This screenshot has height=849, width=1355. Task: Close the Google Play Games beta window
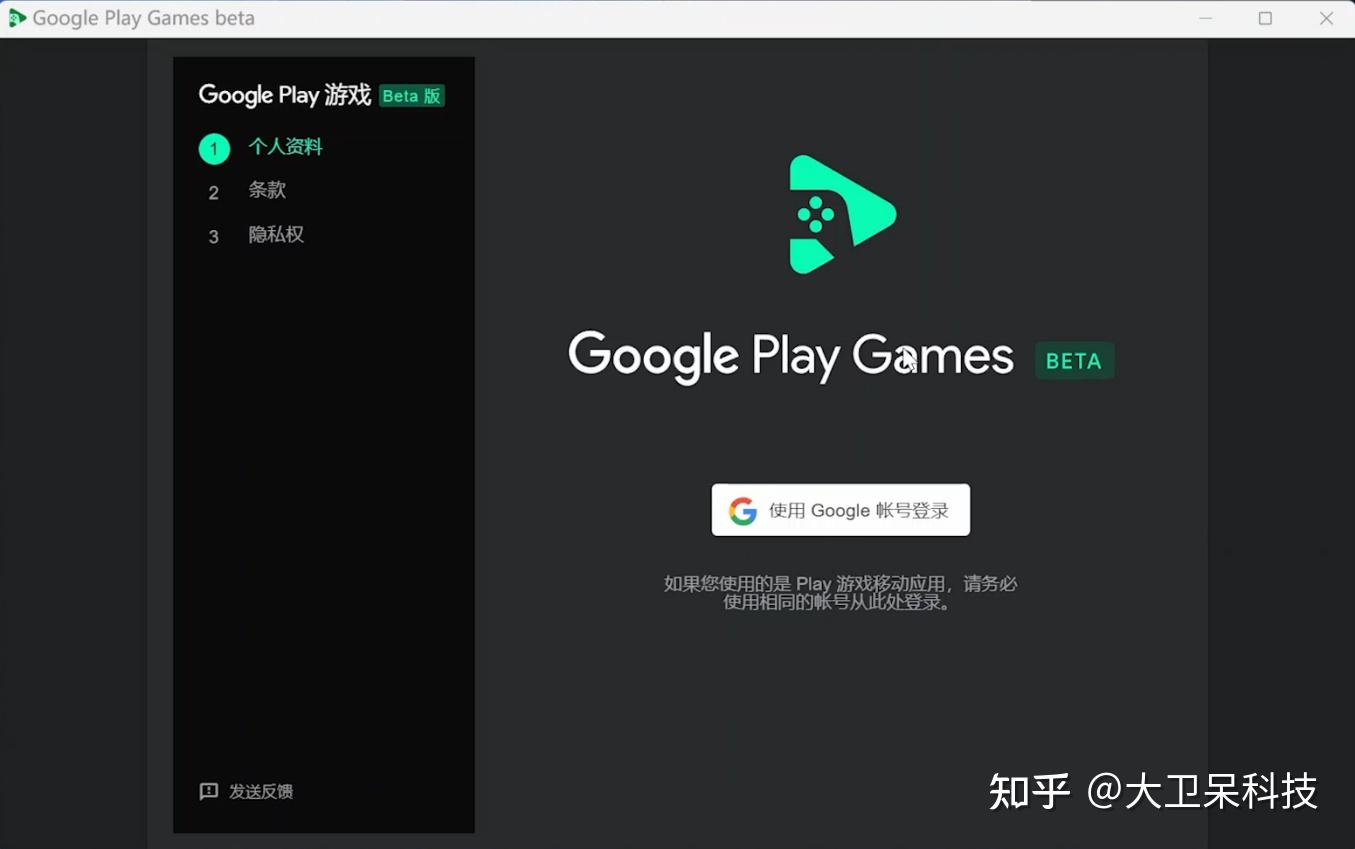coord(1326,18)
